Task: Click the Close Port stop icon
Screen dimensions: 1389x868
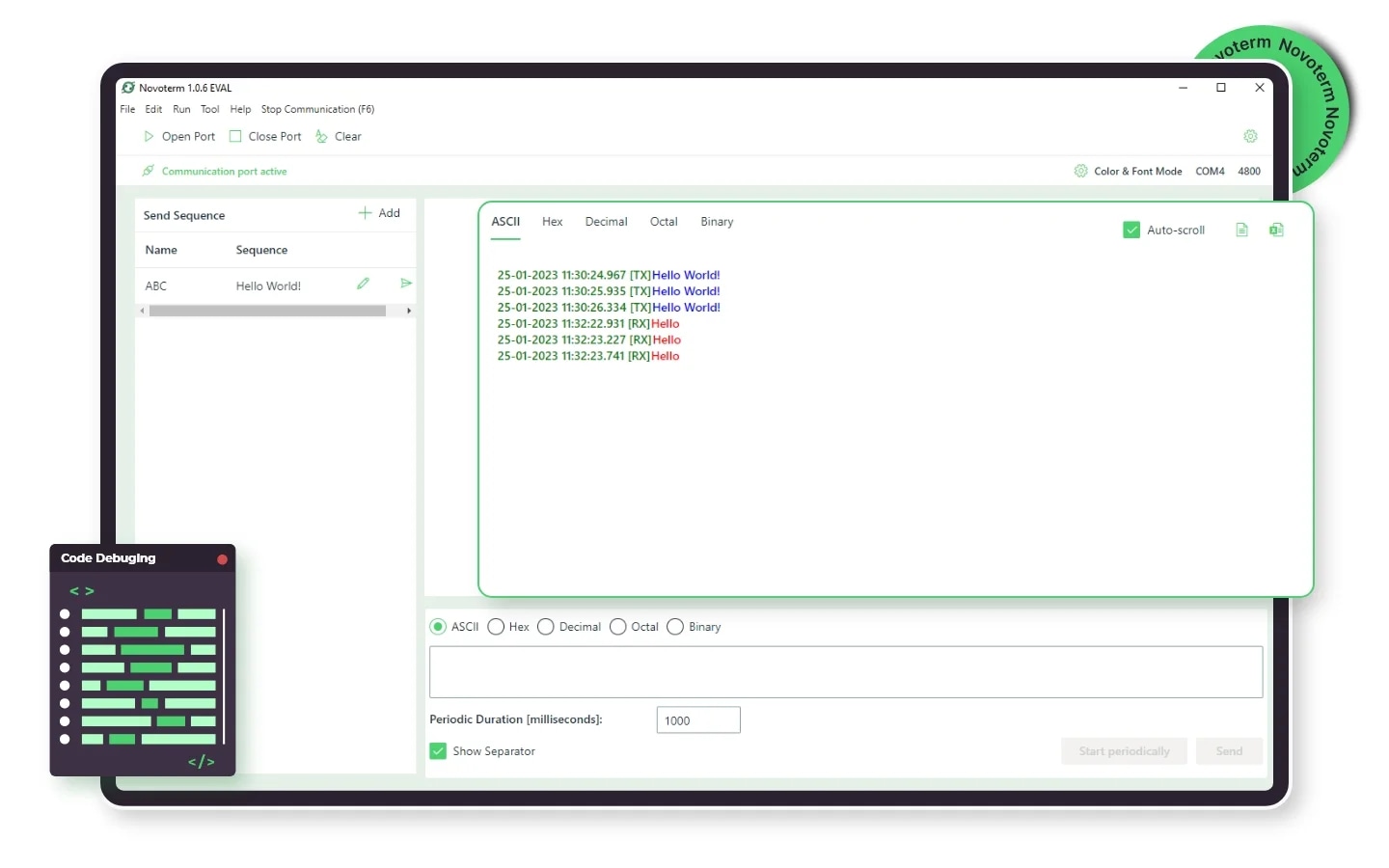Action: tap(235, 137)
